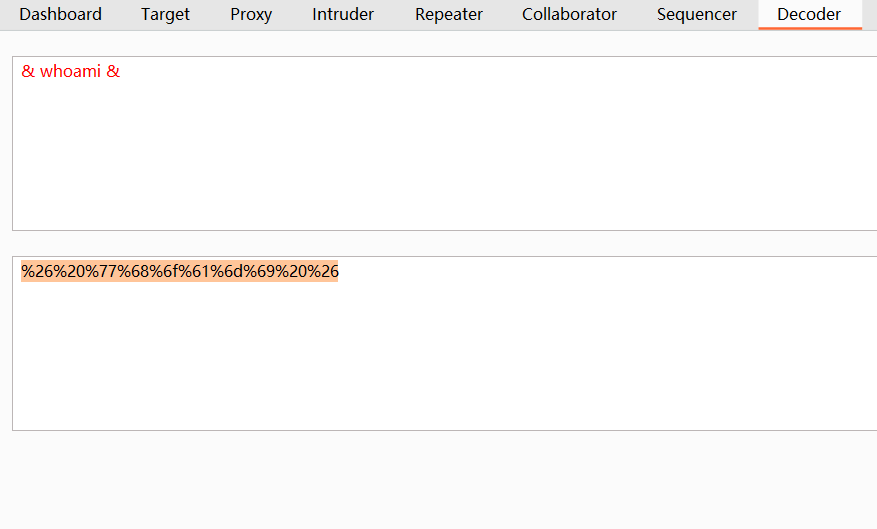Click the trailing ampersand after "whoami"
The image size is (877, 529).
click(113, 72)
